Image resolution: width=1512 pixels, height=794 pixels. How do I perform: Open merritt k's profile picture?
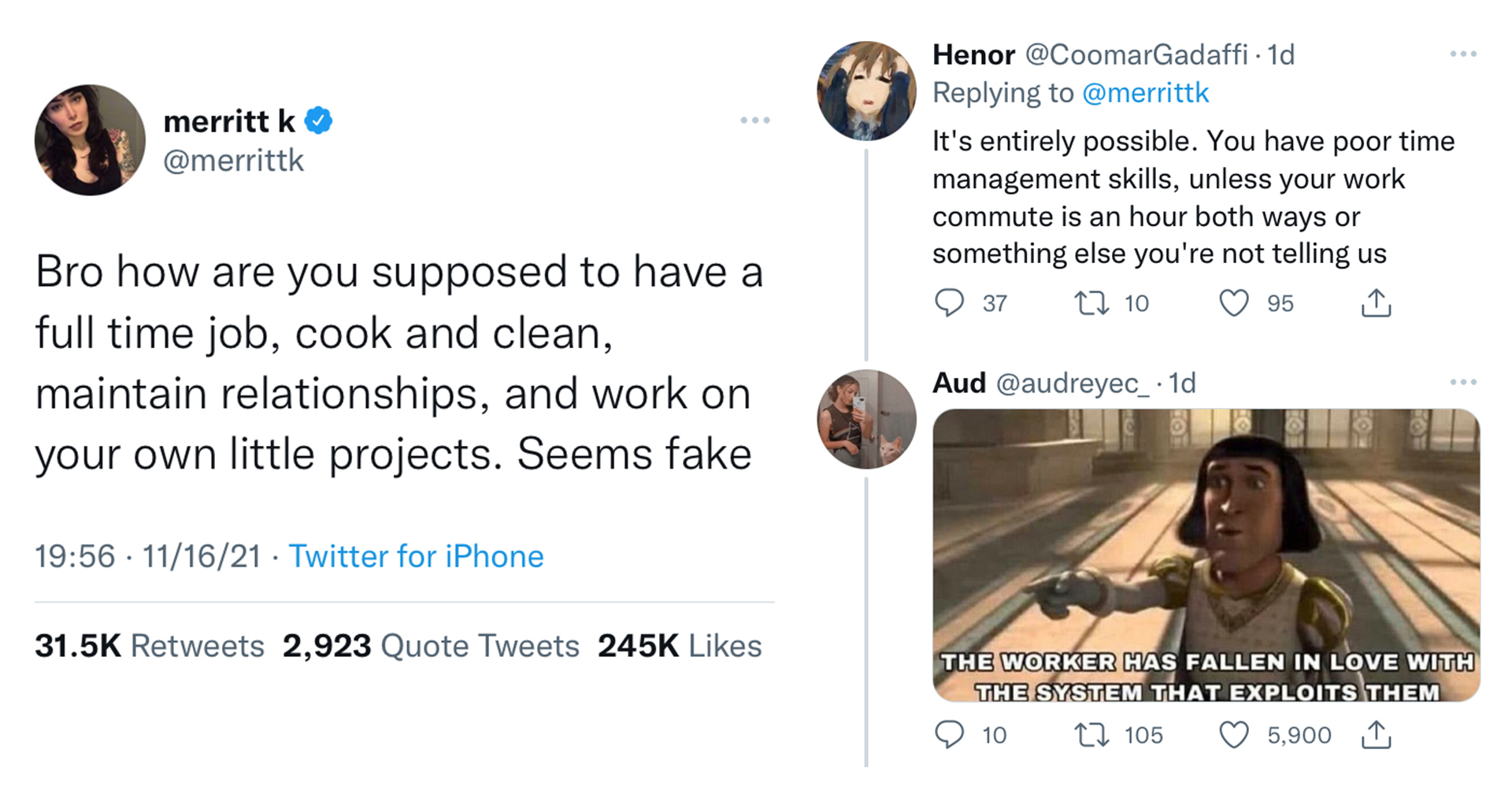coord(90,140)
